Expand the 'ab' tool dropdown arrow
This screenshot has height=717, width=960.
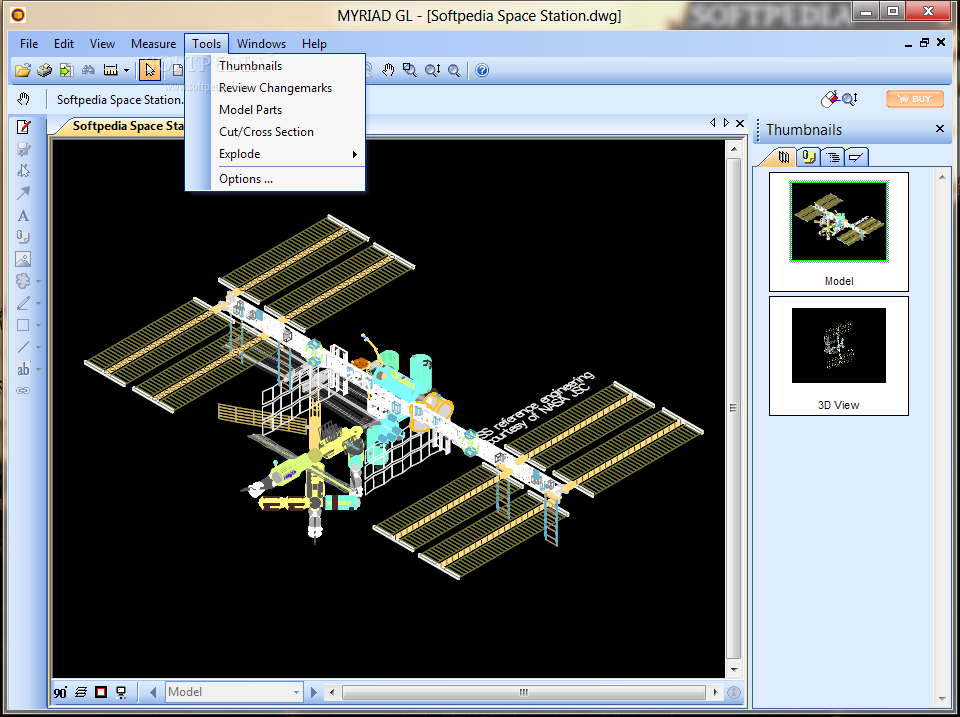pyautogui.click(x=39, y=370)
